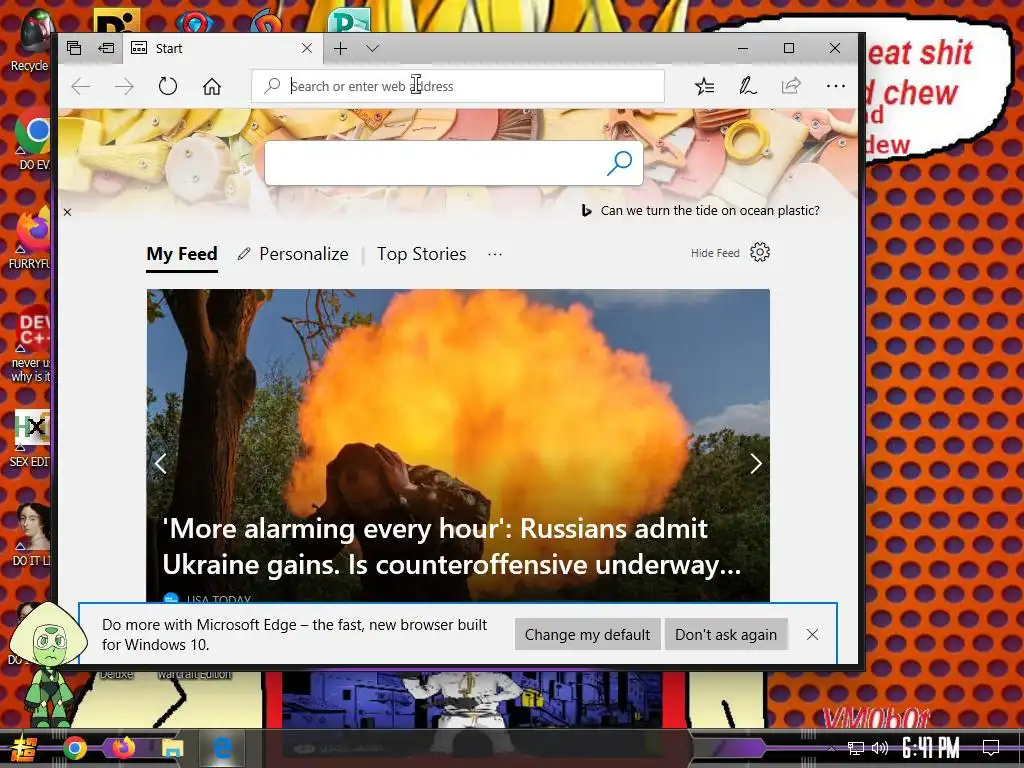Refresh the page

coord(168,86)
